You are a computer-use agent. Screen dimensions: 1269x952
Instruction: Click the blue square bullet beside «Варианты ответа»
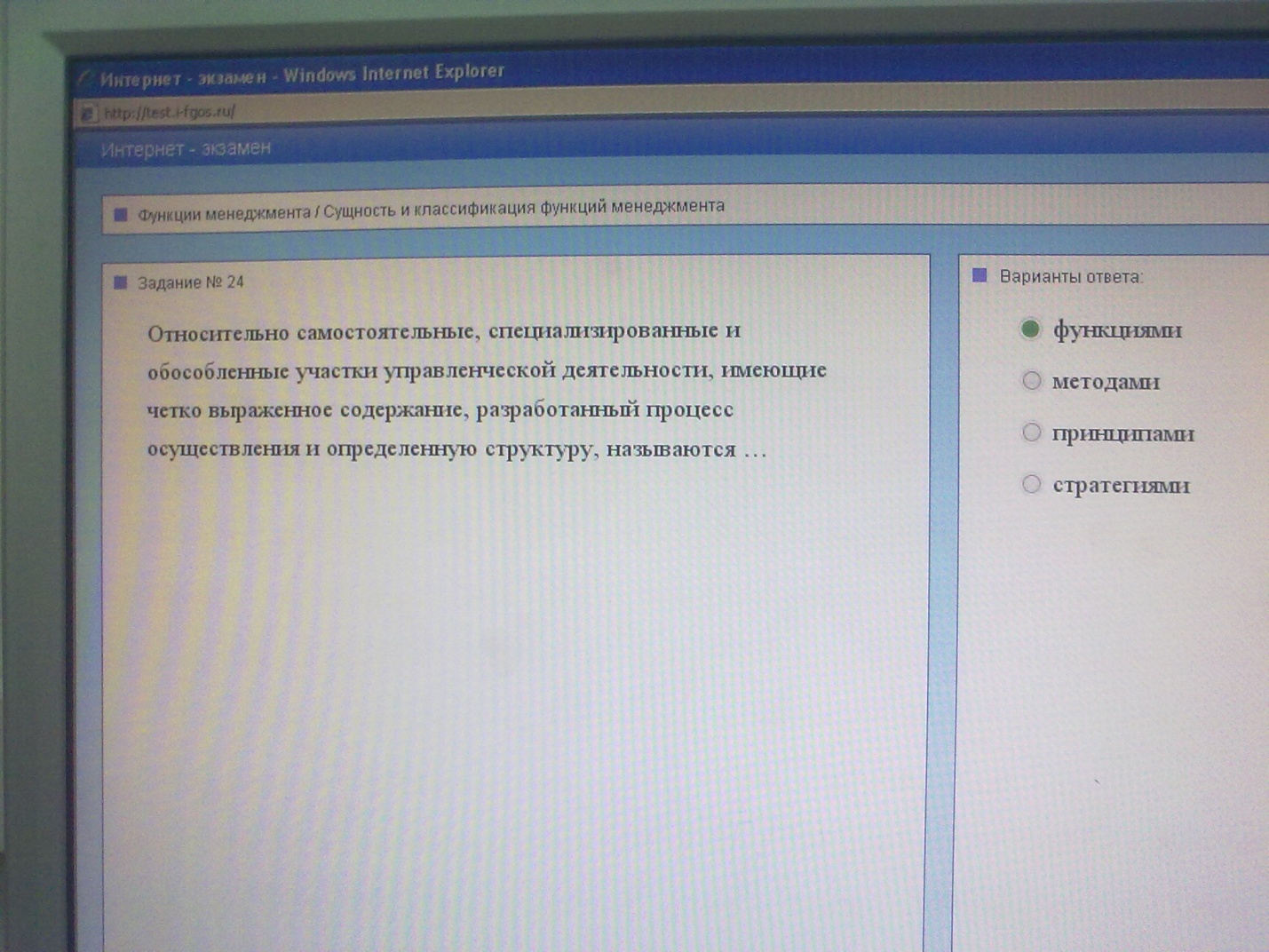coord(980,275)
